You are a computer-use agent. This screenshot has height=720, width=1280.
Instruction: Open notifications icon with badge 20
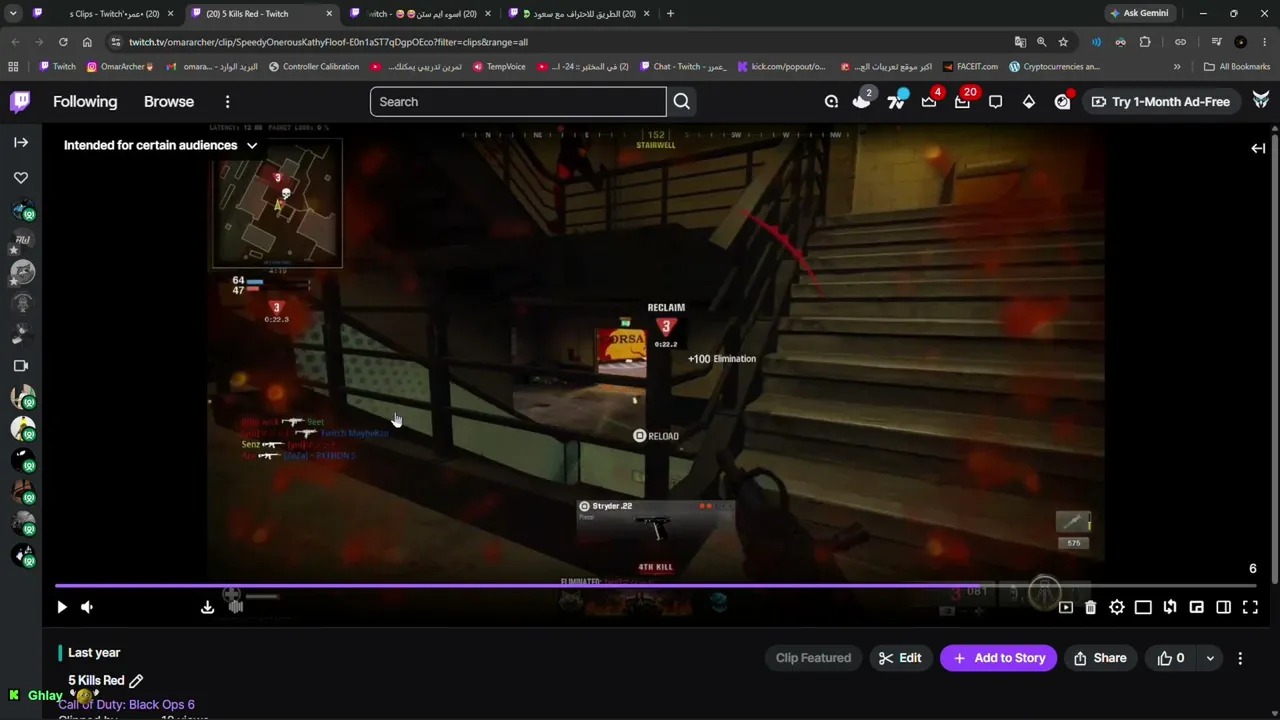point(962,101)
